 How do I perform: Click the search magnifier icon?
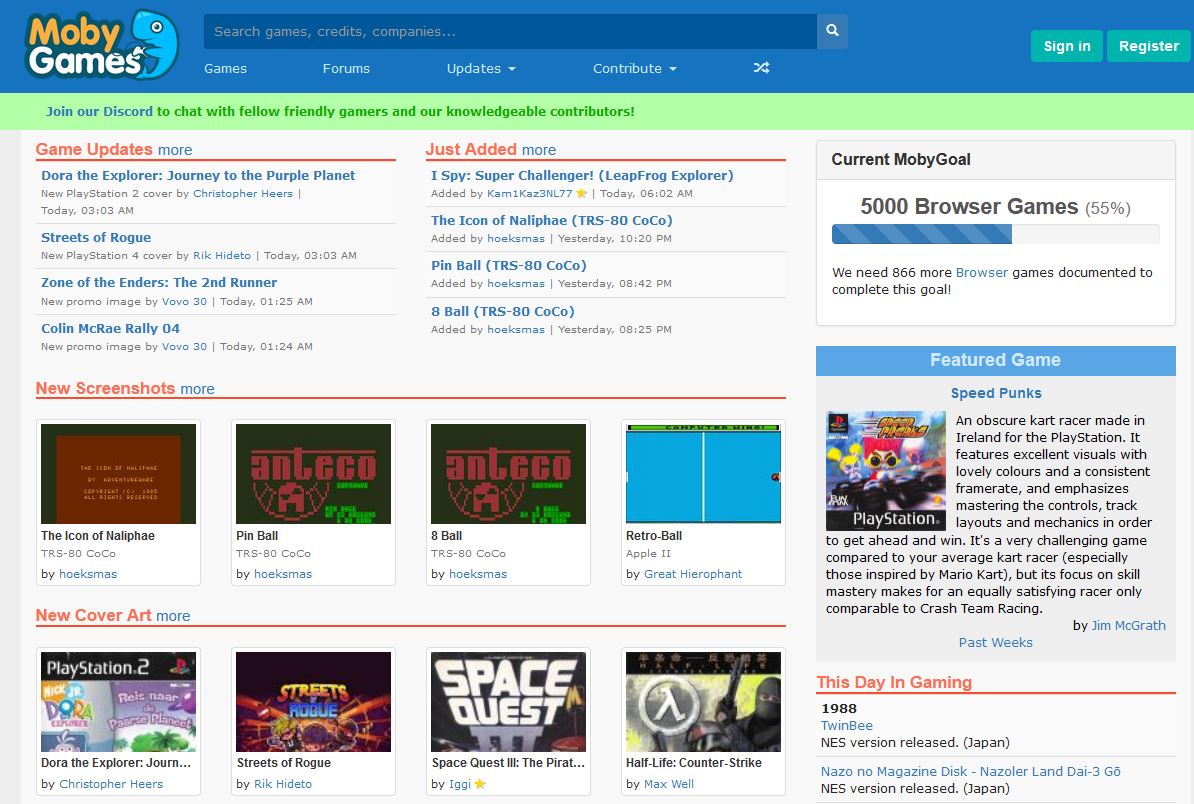click(x=832, y=31)
